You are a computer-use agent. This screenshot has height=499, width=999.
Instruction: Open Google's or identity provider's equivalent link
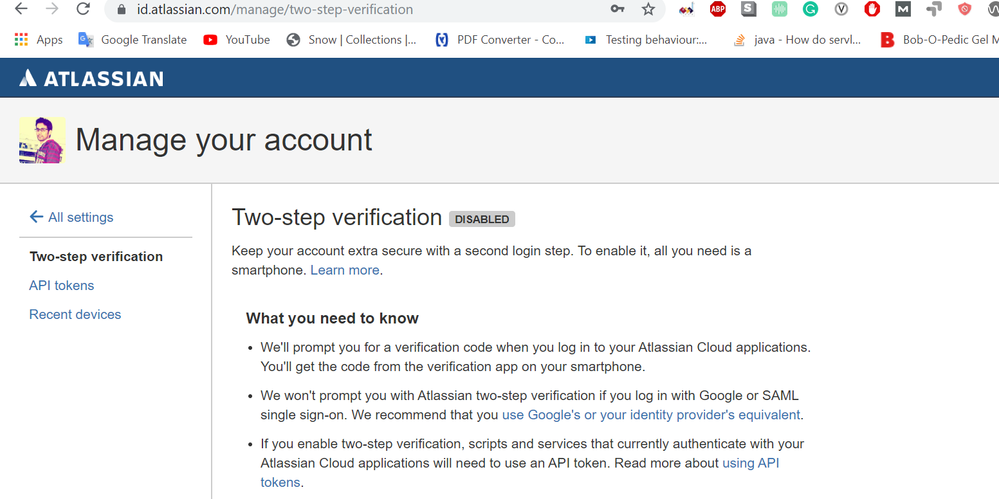(650, 415)
